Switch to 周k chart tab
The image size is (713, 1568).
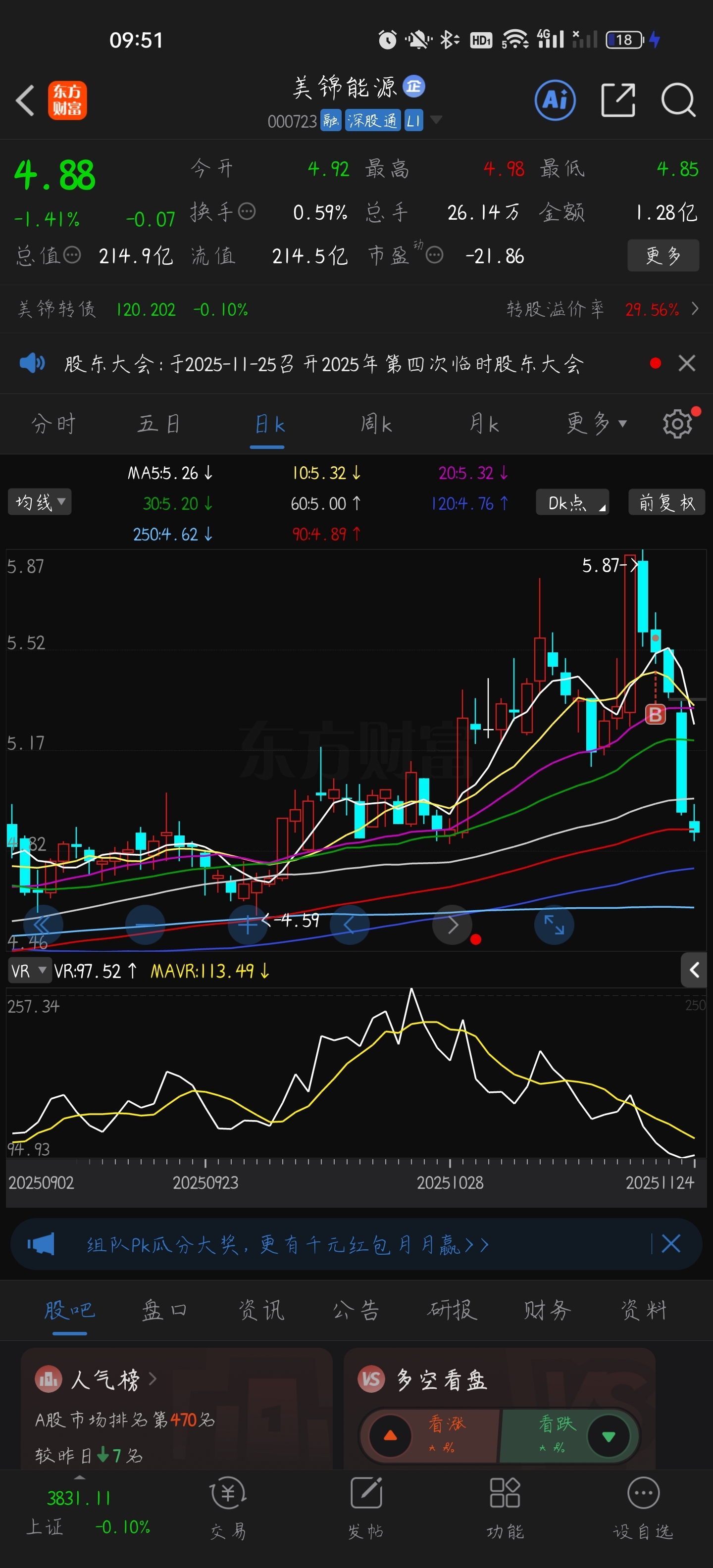[376, 423]
